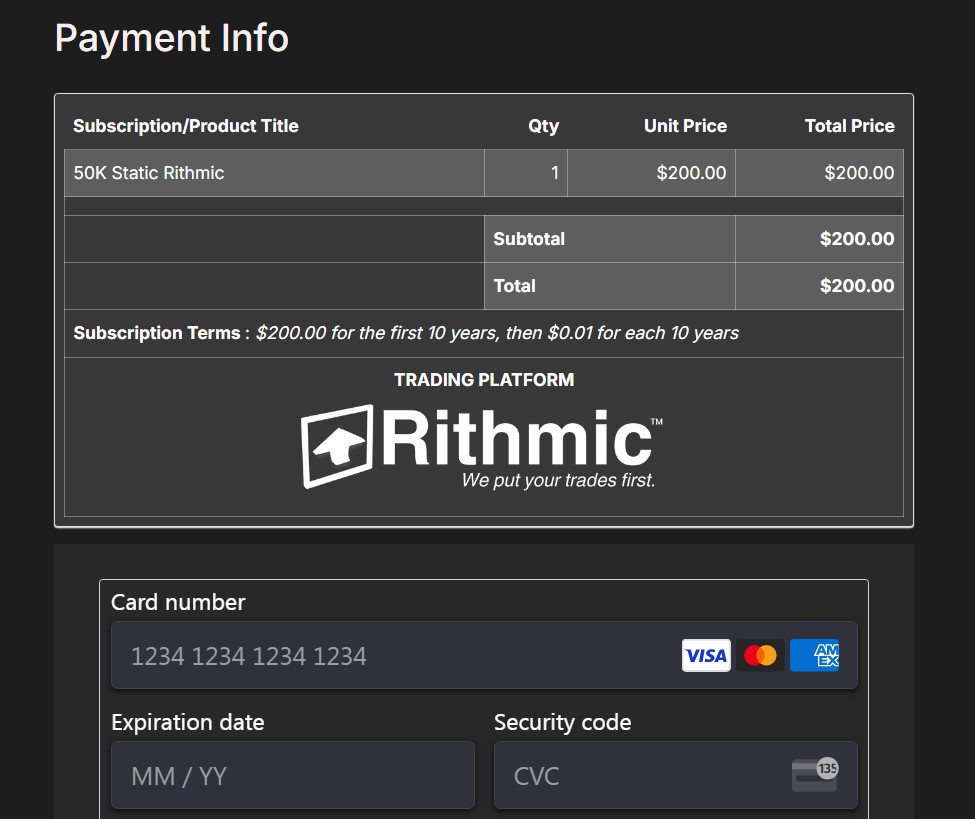Click the 'Subscription/Product Title' column header
The image size is (975, 819).
click(186, 126)
